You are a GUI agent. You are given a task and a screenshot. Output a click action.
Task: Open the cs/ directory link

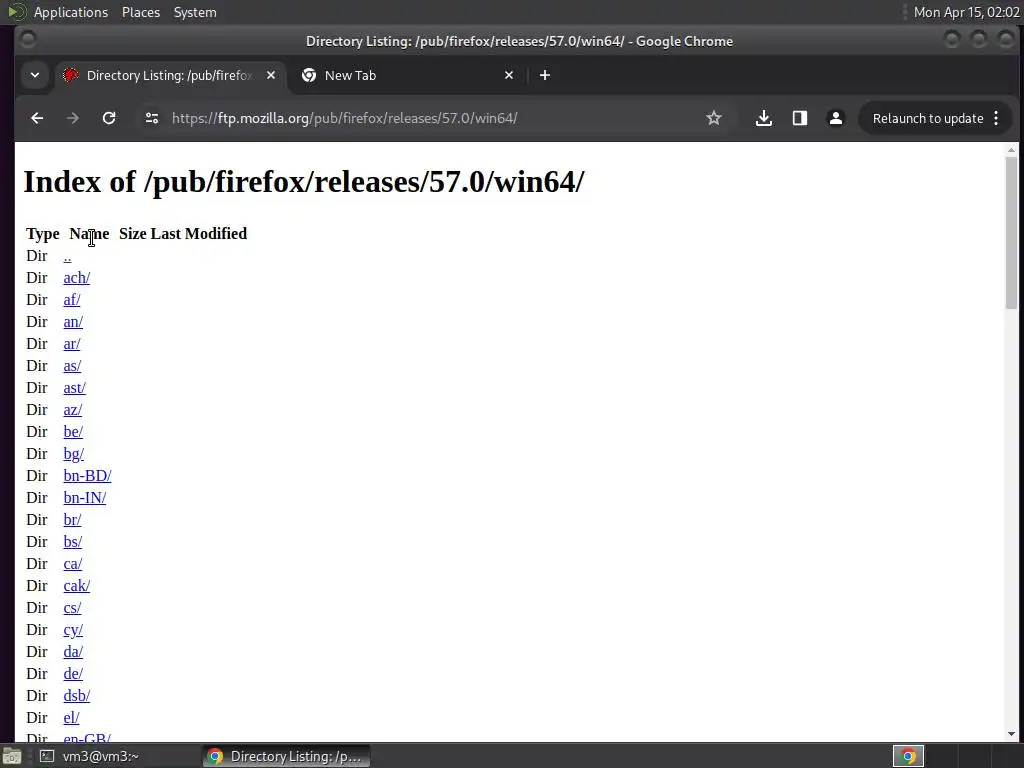[72, 608]
